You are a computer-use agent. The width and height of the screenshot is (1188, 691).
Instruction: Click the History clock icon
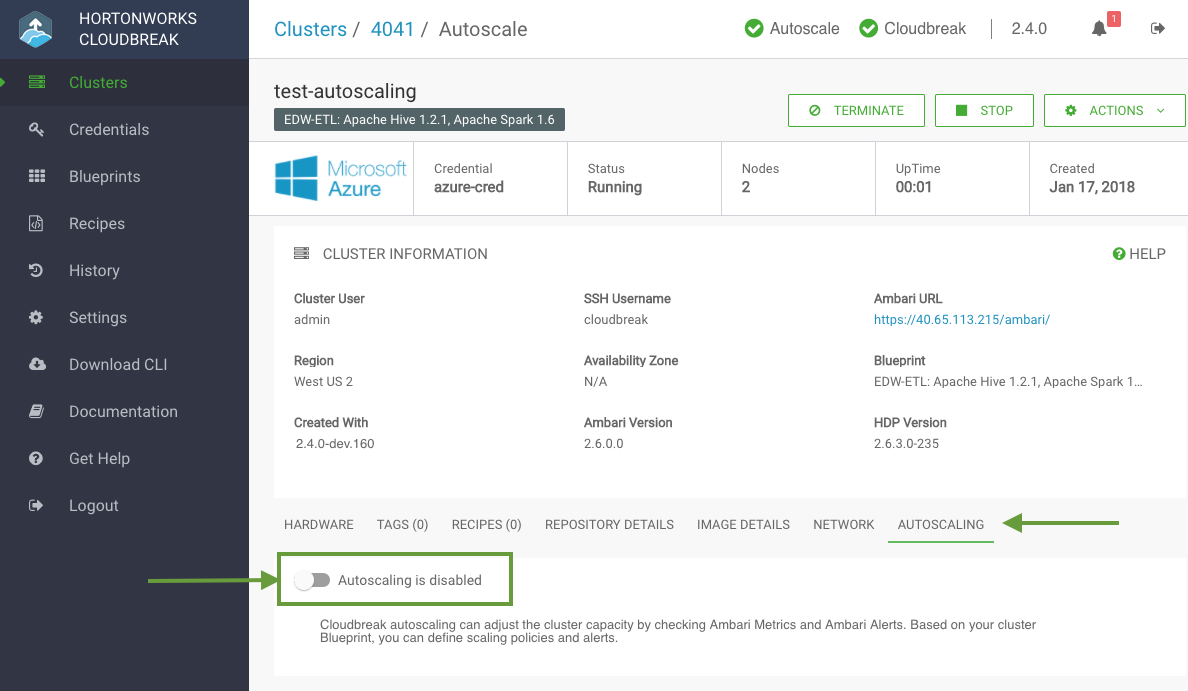tap(36, 270)
